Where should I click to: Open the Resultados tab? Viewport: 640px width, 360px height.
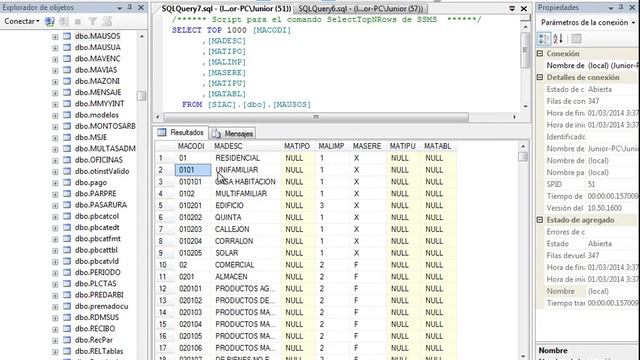click(181, 133)
